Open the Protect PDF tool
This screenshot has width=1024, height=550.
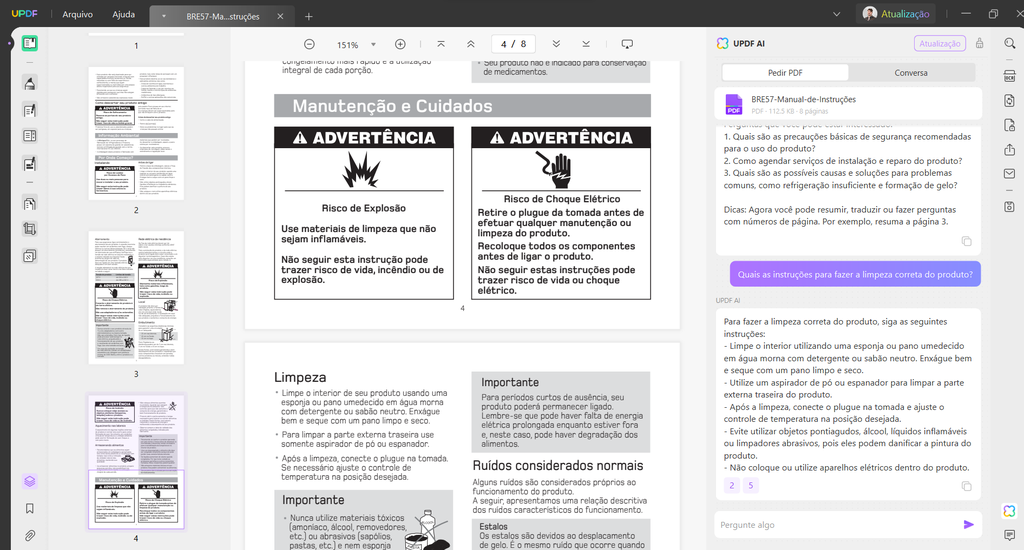pyautogui.click(x=1010, y=125)
